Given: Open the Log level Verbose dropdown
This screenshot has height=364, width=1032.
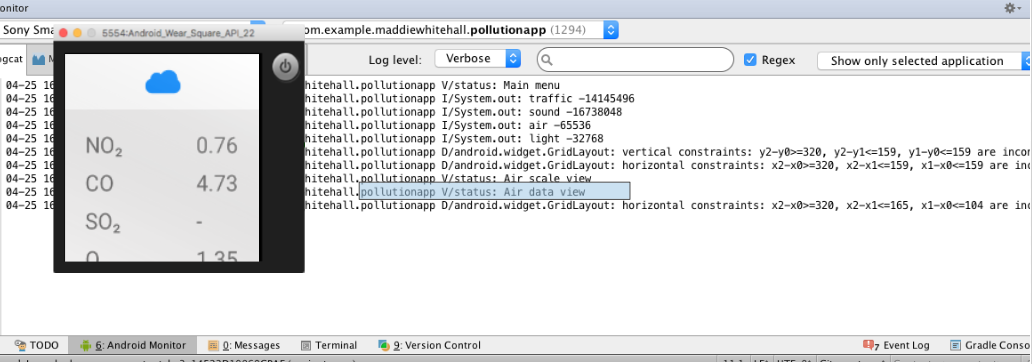Looking at the screenshot, I should pos(478,59).
